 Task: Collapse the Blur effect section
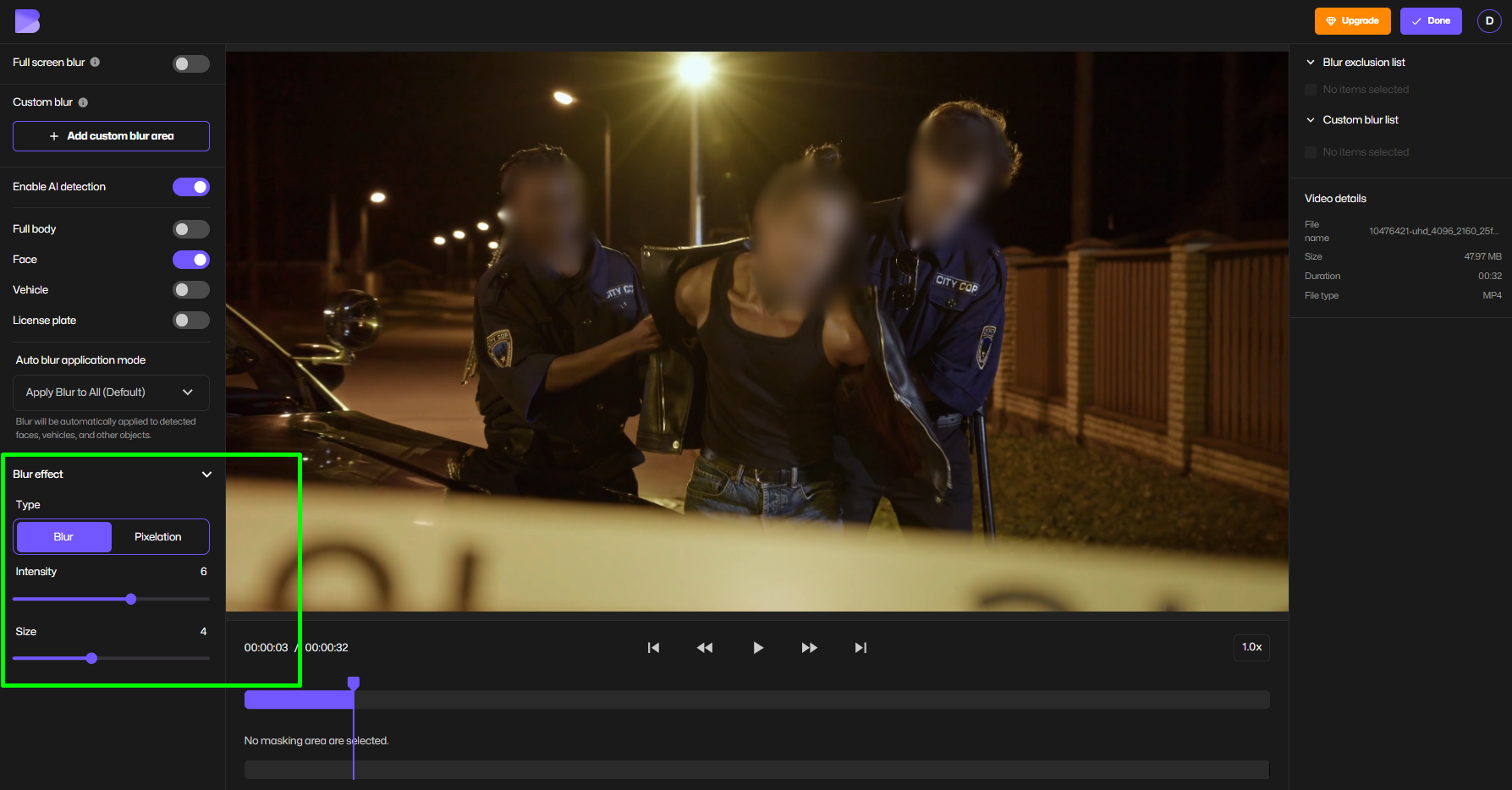pyautogui.click(x=206, y=475)
